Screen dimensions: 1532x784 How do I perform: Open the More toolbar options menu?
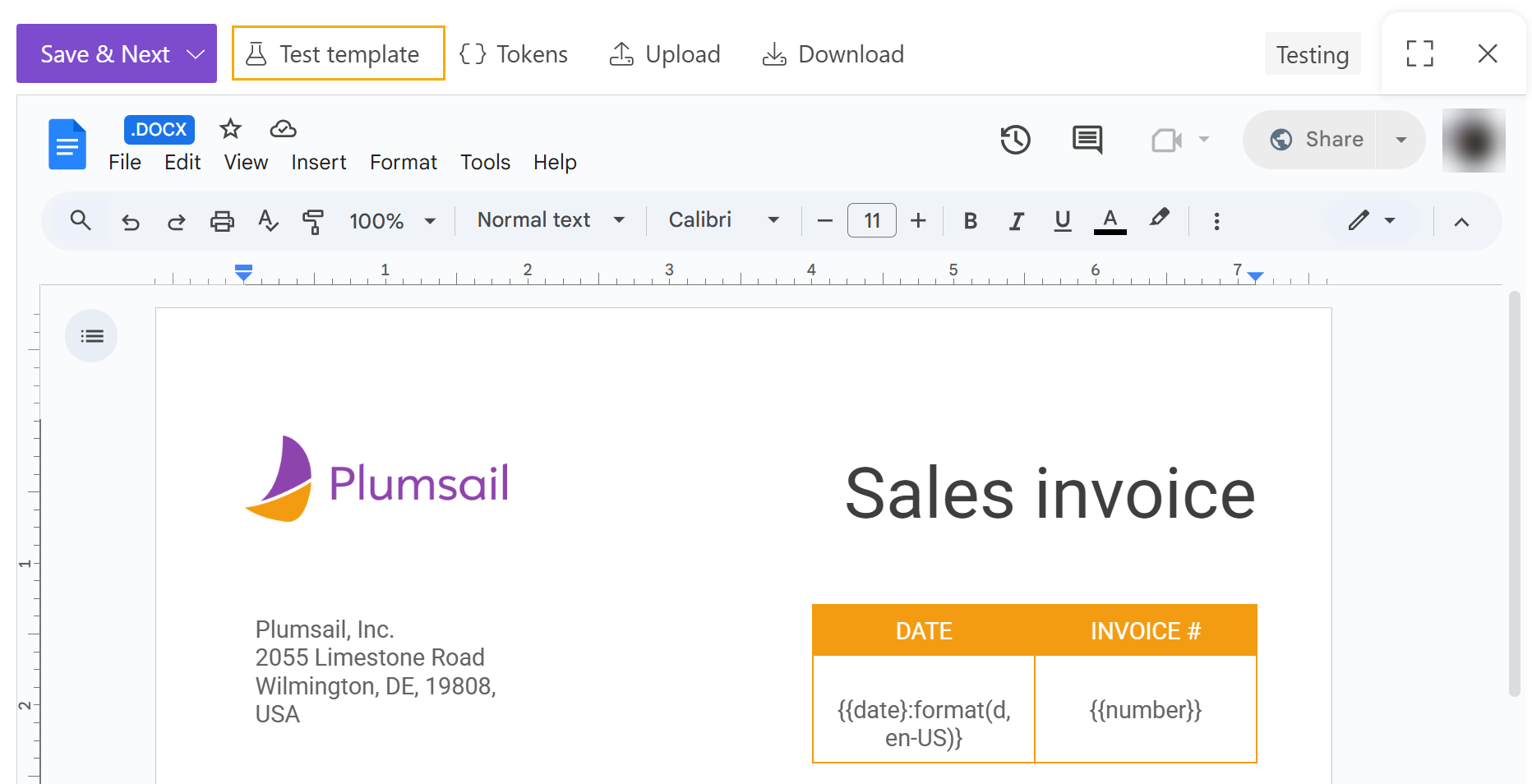click(1216, 221)
